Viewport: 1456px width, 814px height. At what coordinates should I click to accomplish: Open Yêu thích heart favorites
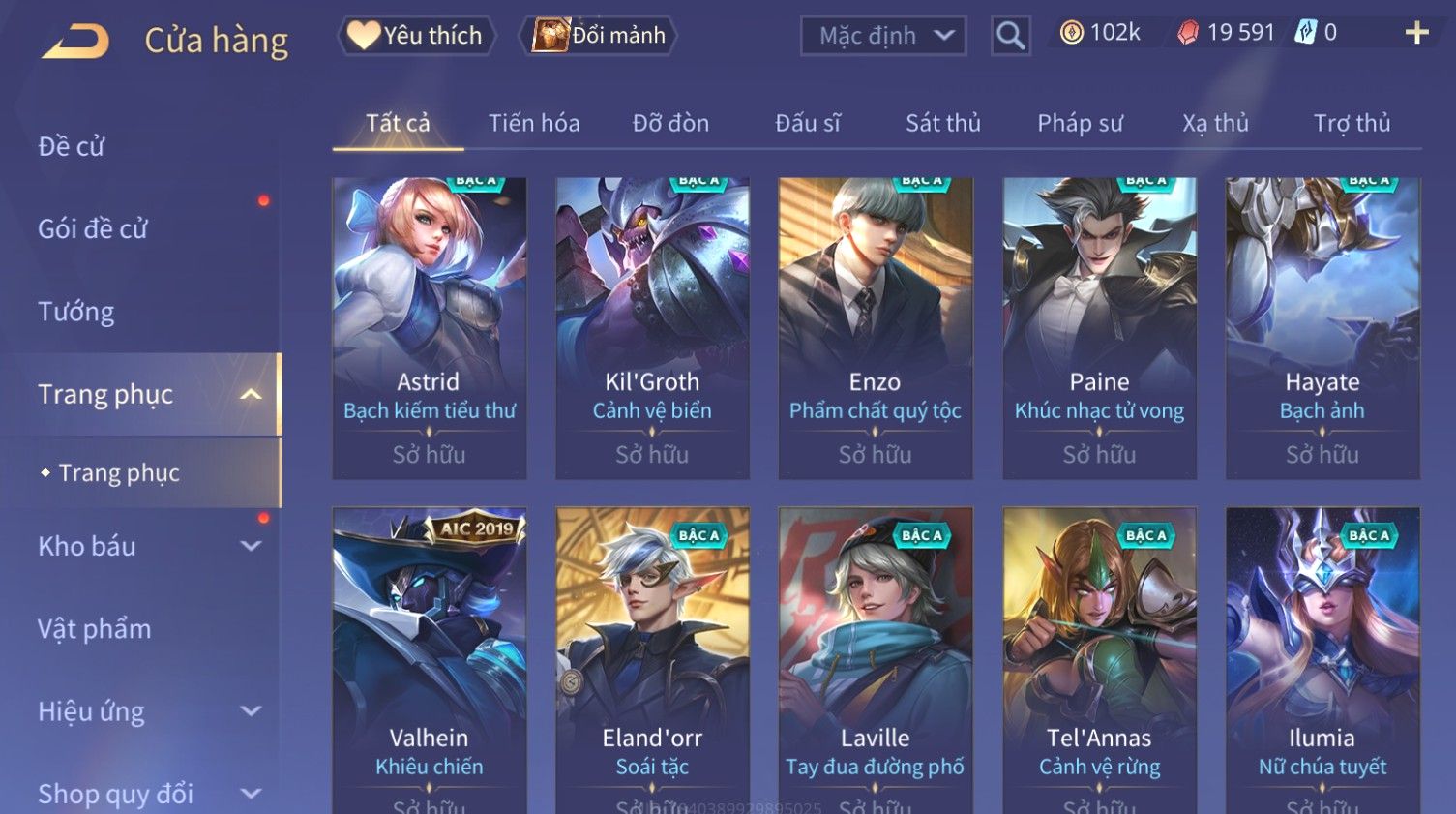(x=416, y=36)
